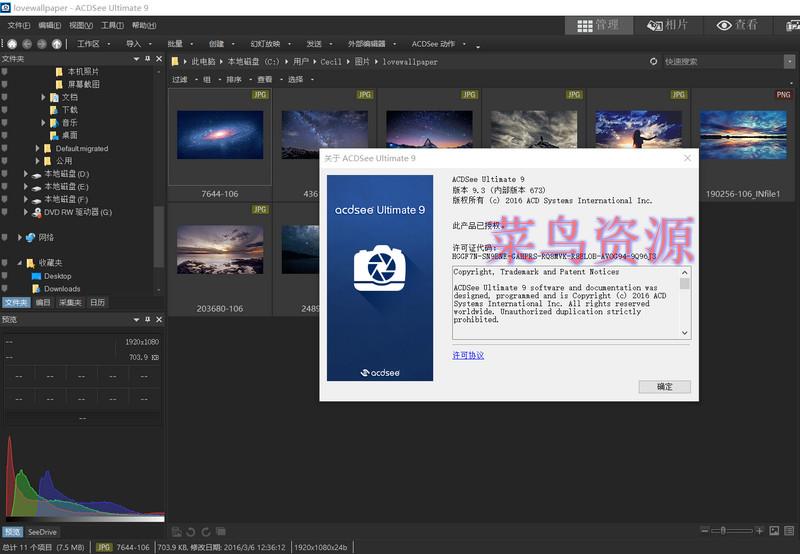Close the Preview (预览) panel
Viewport: 800px width, 554px height.
pos(159,319)
